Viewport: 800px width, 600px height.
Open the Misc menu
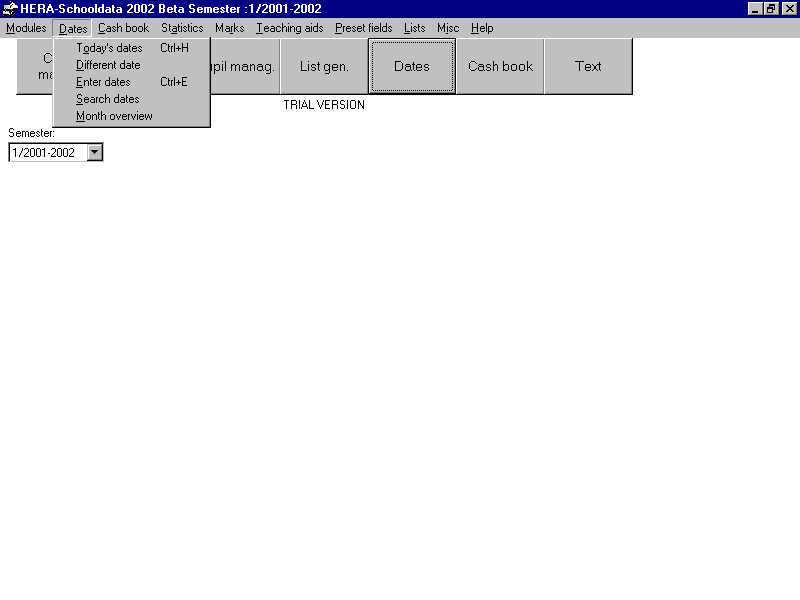tap(448, 28)
